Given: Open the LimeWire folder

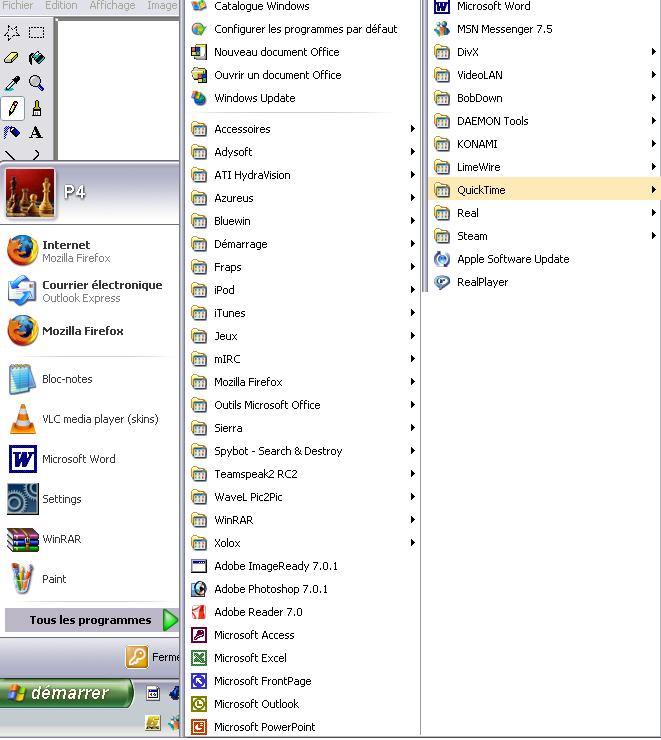Looking at the screenshot, I should tap(545, 167).
